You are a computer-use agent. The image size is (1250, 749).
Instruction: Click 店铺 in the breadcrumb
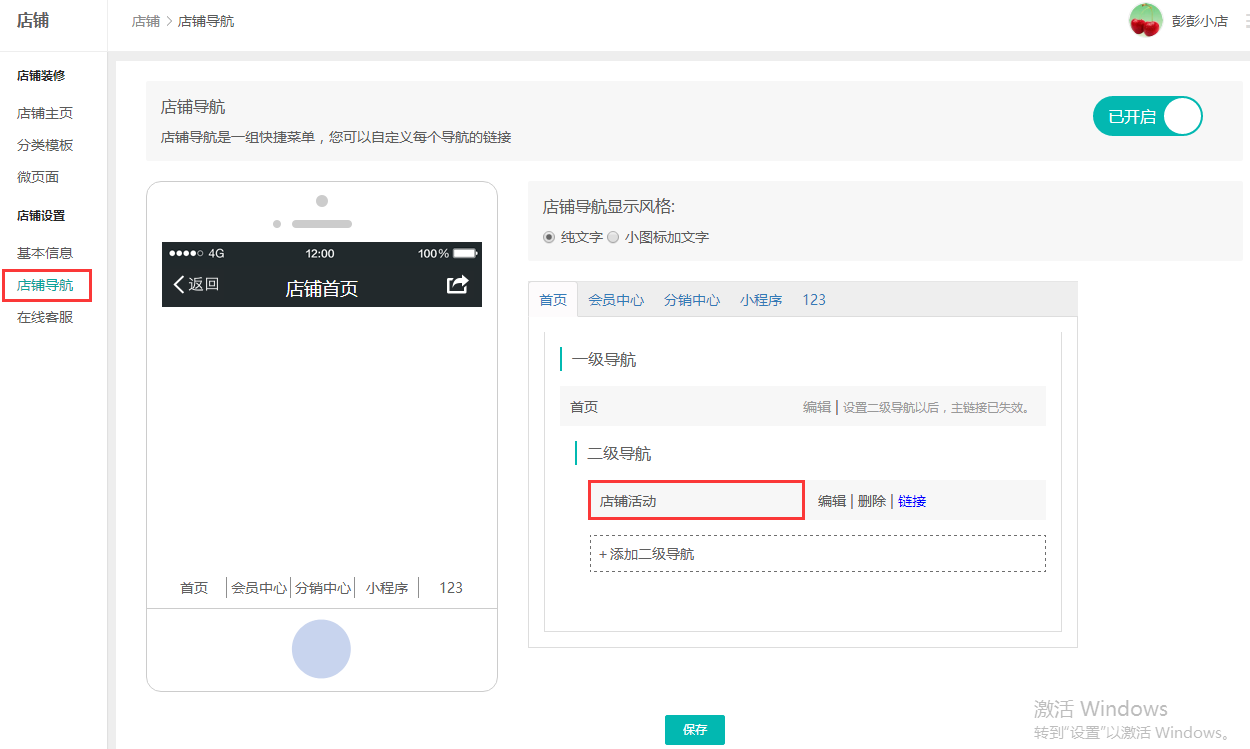coord(146,21)
